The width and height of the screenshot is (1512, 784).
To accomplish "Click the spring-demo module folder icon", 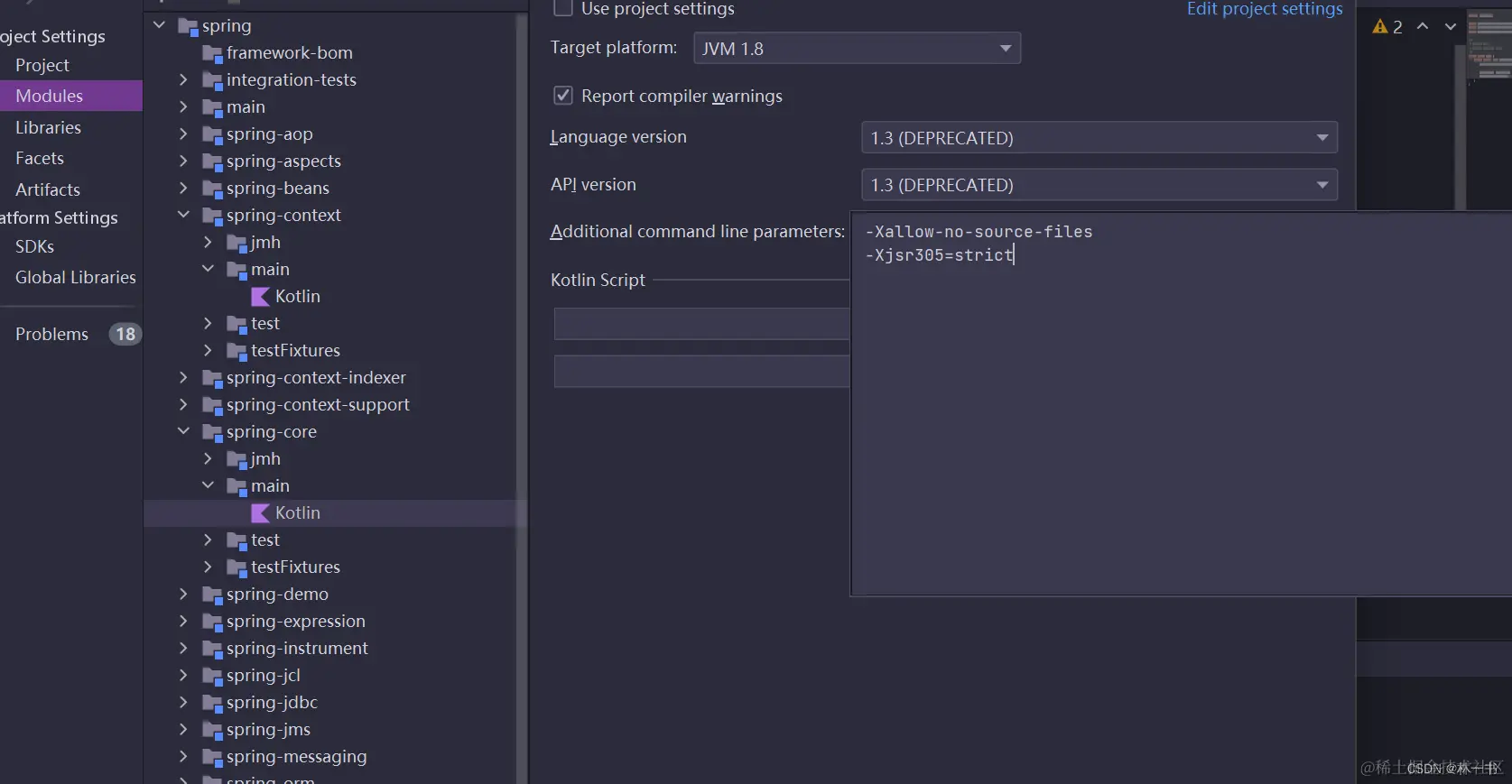I will (x=212, y=595).
